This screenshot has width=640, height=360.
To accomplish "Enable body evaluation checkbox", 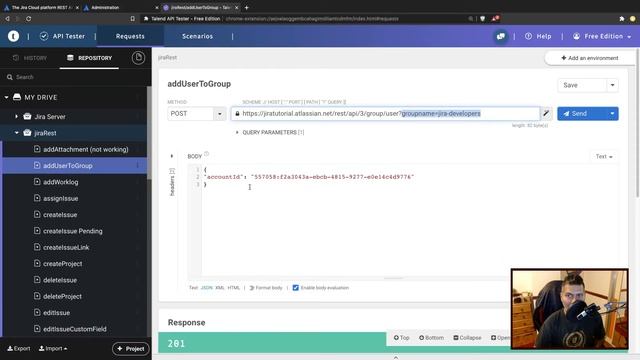I will [296, 288].
